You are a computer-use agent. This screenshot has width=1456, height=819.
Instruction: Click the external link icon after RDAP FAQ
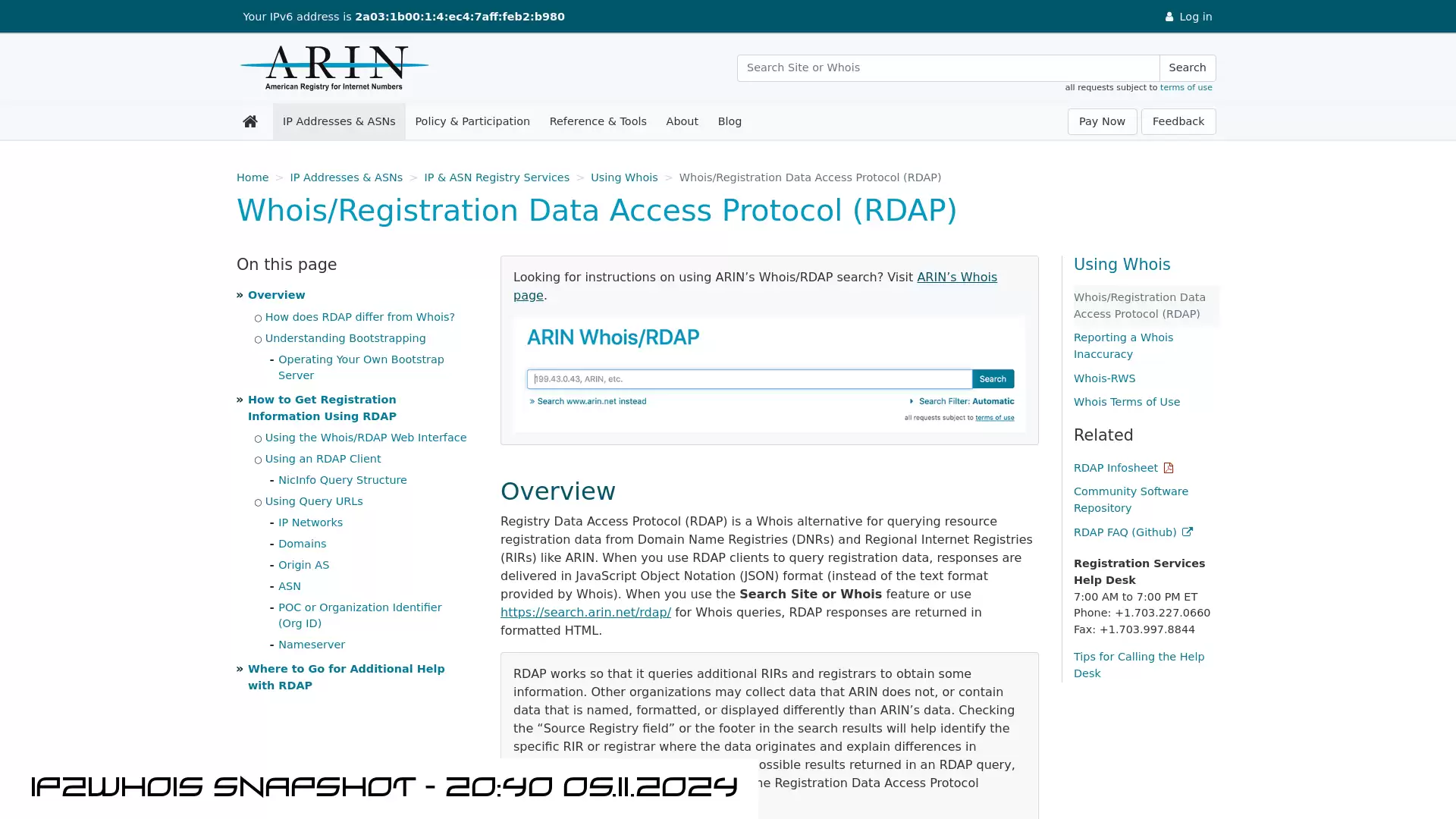click(1188, 532)
